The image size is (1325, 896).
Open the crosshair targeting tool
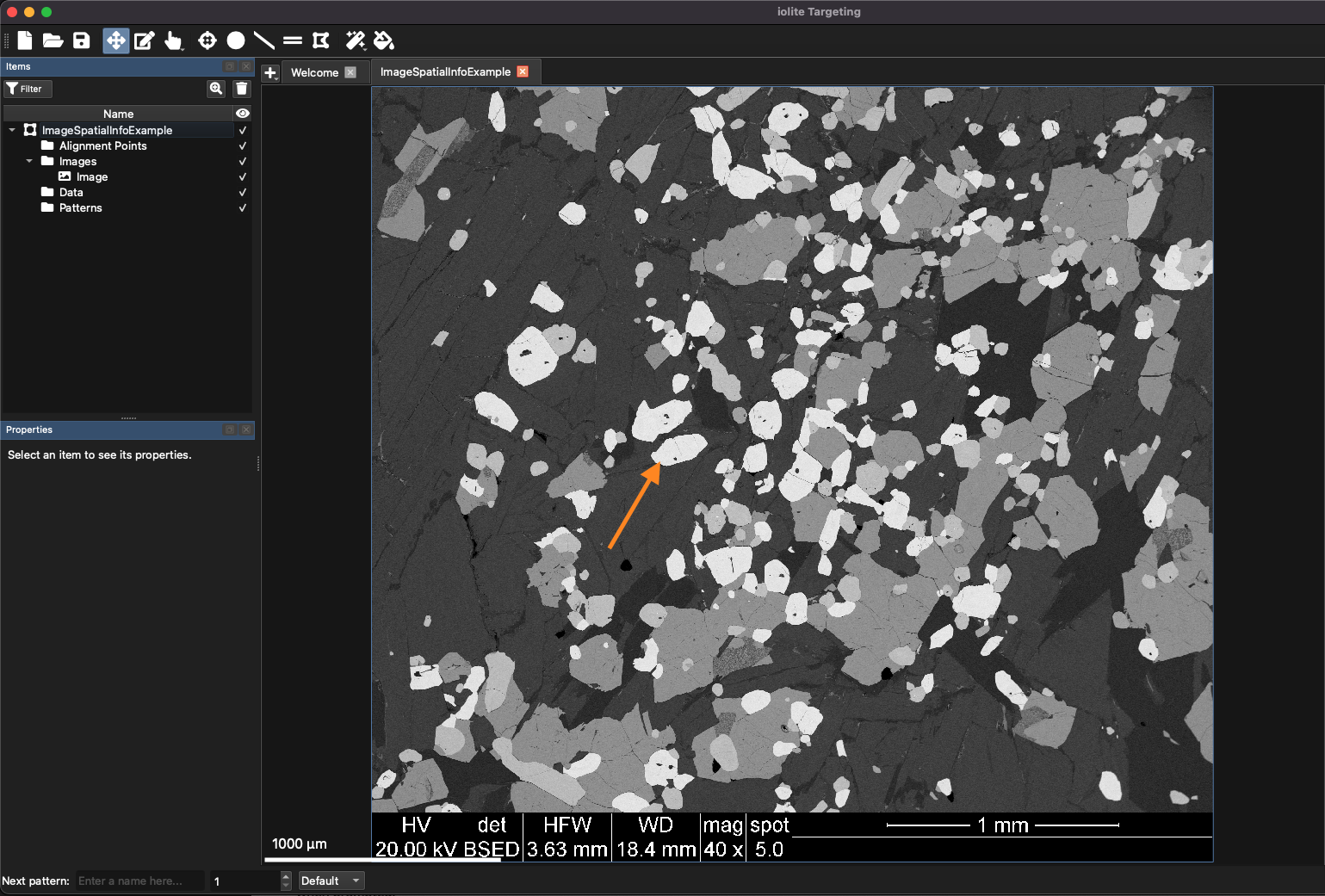tap(207, 40)
